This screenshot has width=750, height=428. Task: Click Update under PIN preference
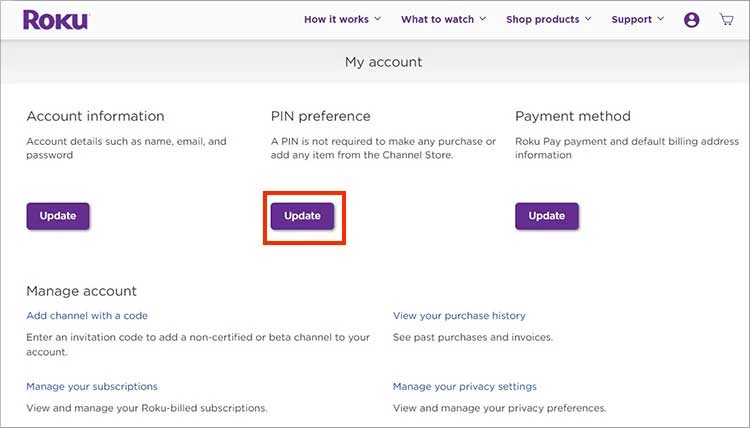pyautogui.click(x=302, y=216)
